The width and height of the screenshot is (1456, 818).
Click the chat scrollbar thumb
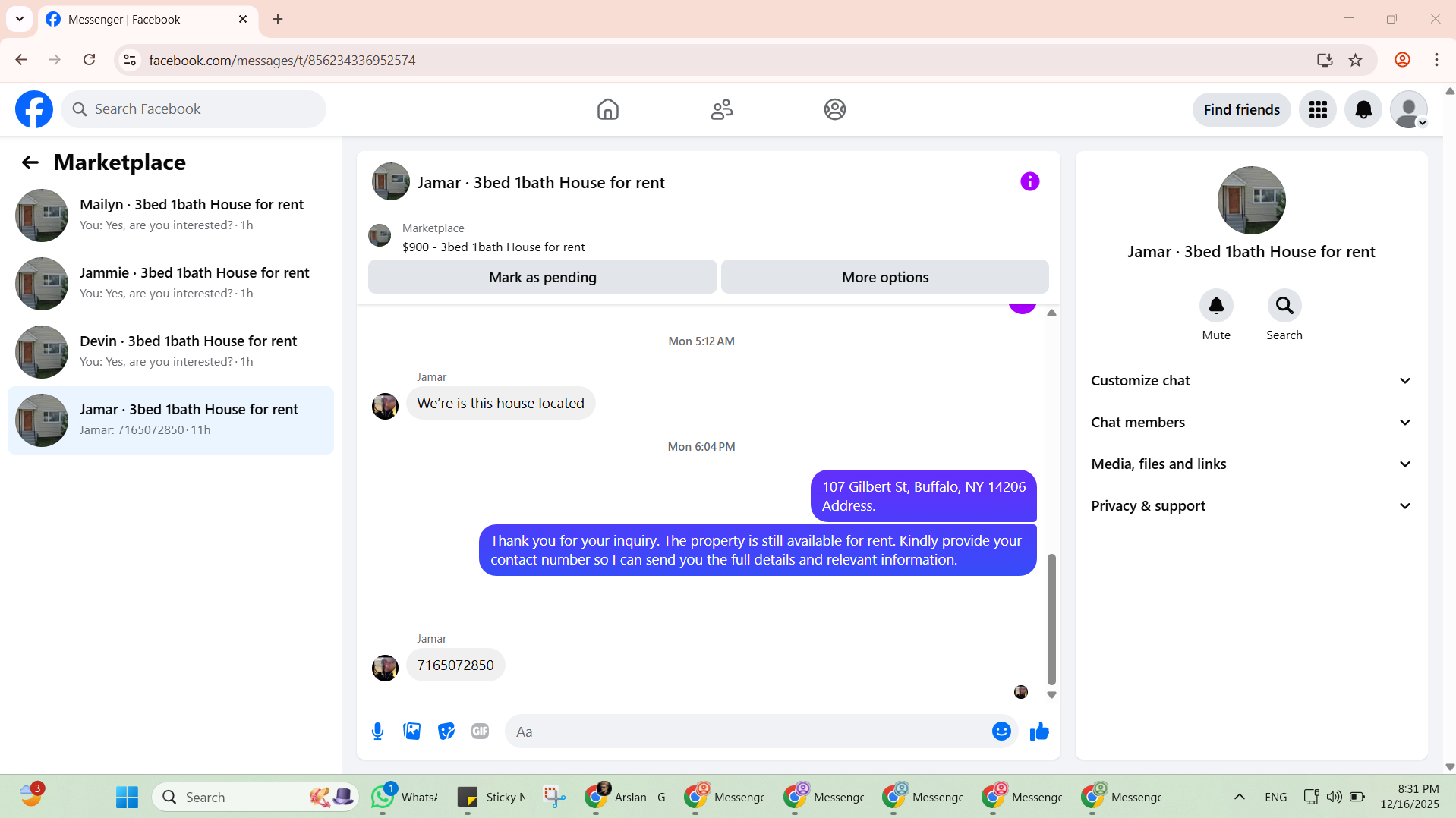tap(1051, 618)
